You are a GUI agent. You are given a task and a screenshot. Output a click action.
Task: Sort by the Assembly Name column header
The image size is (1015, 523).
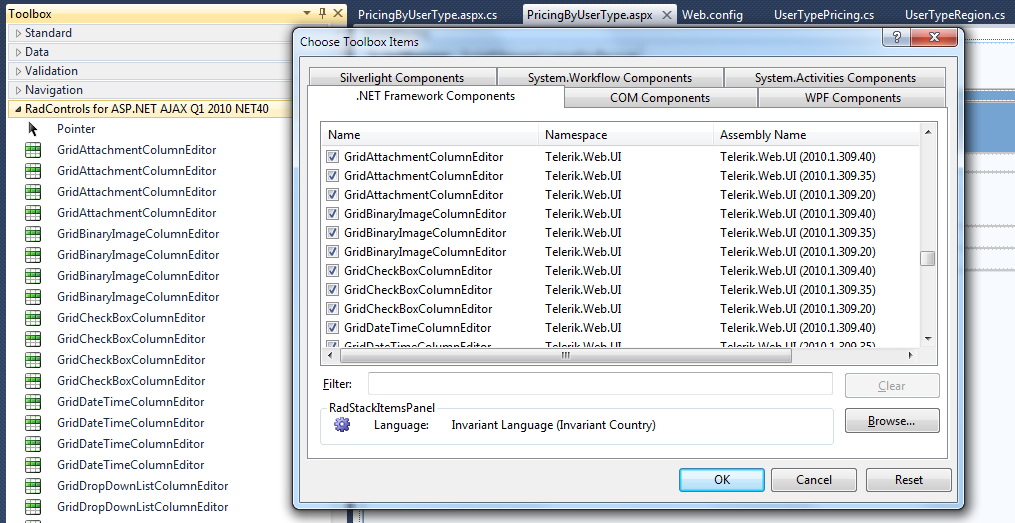816,135
